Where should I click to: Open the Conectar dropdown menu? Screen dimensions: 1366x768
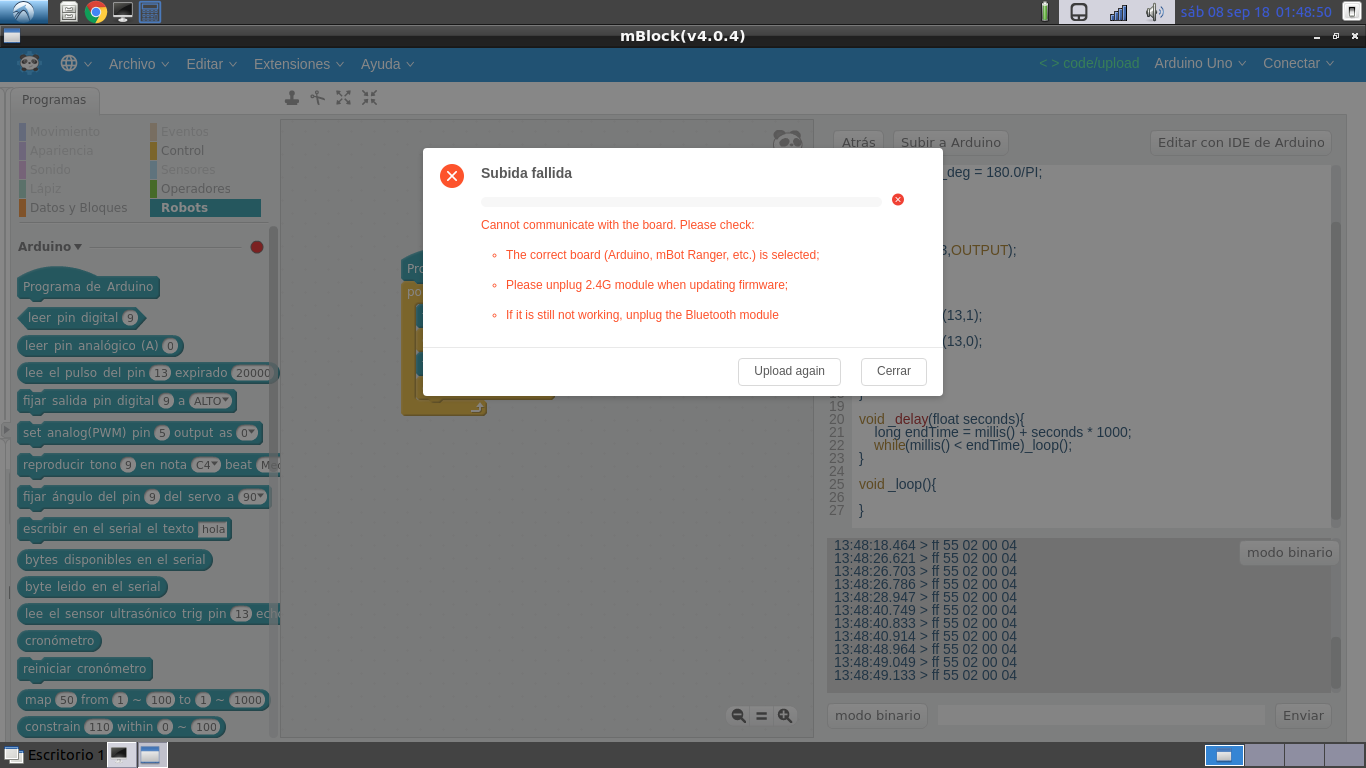click(1299, 63)
